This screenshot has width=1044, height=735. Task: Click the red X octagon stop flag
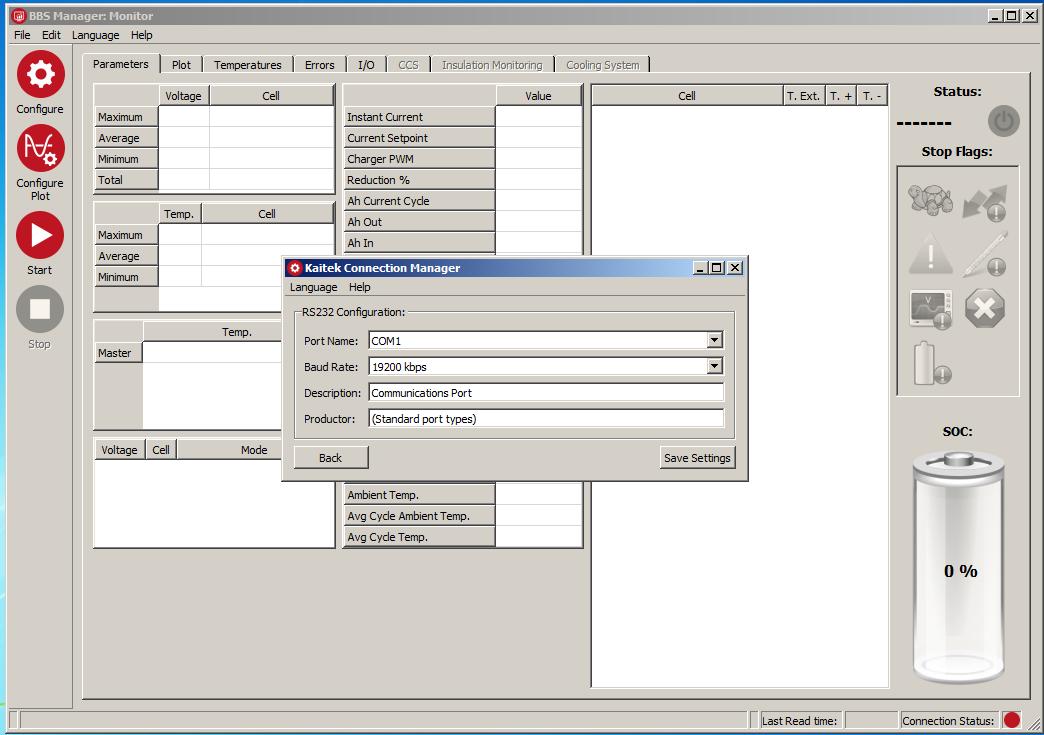(x=985, y=308)
